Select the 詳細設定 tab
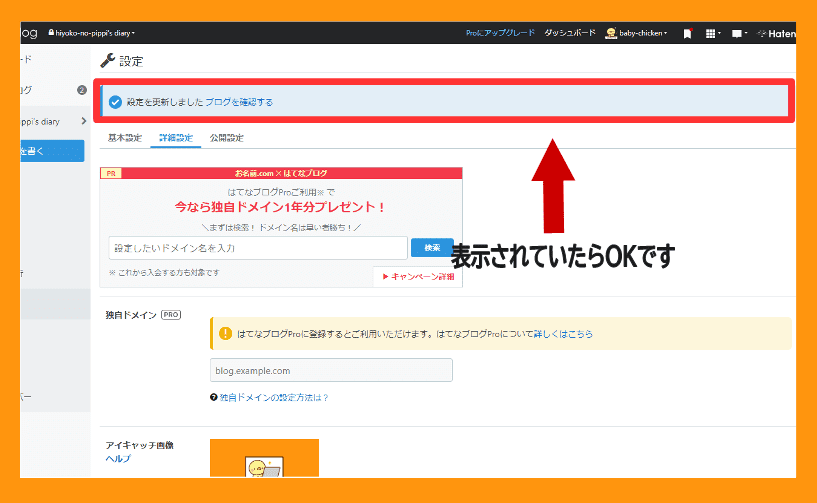This screenshot has height=503, width=817. point(176,138)
